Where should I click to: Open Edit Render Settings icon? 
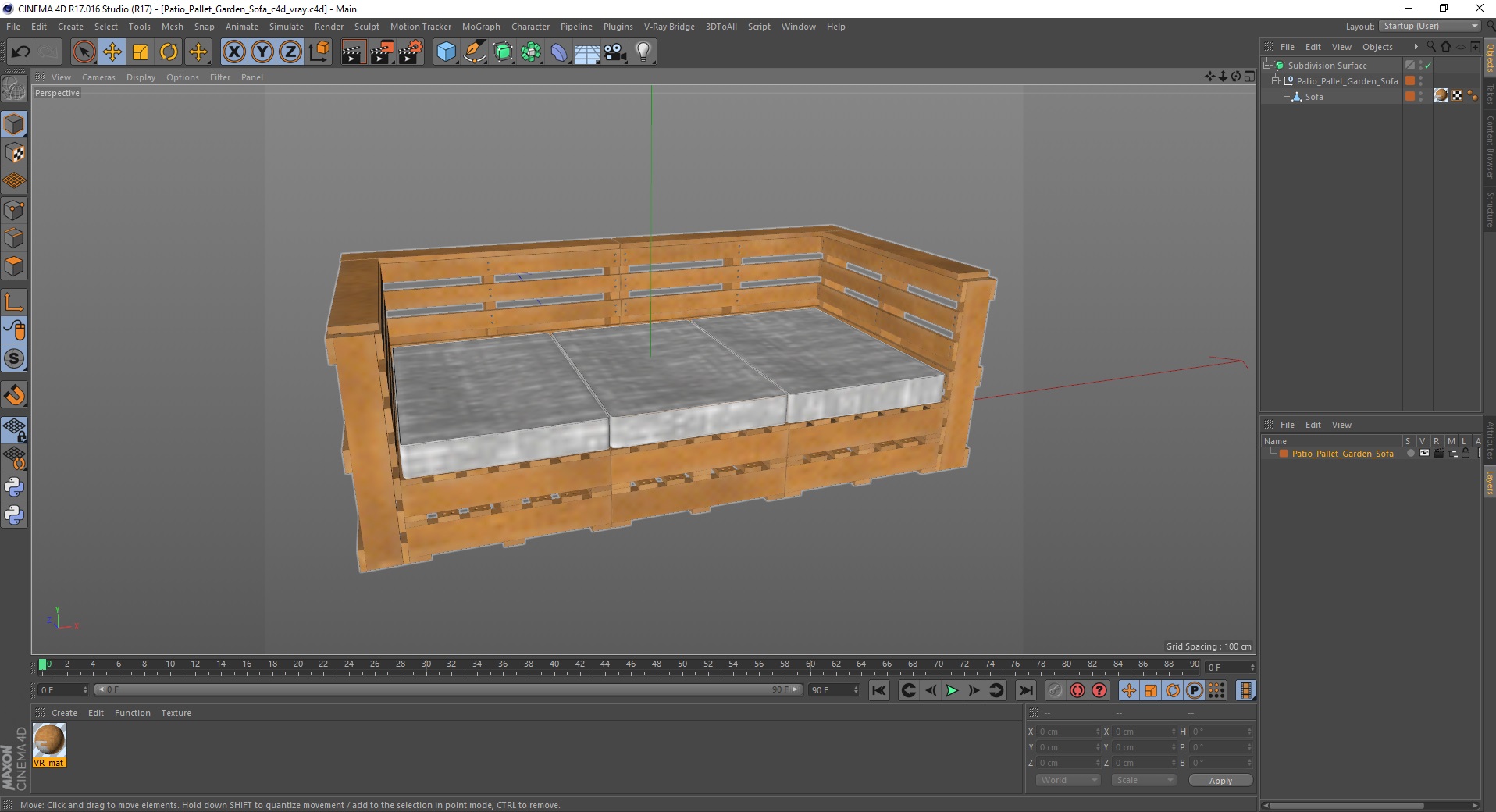tap(411, 52)
